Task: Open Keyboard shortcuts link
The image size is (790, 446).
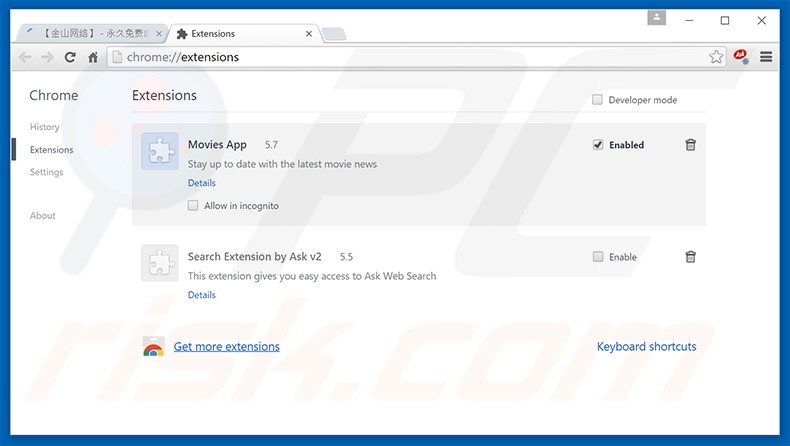Action: (x=646, y=347)
